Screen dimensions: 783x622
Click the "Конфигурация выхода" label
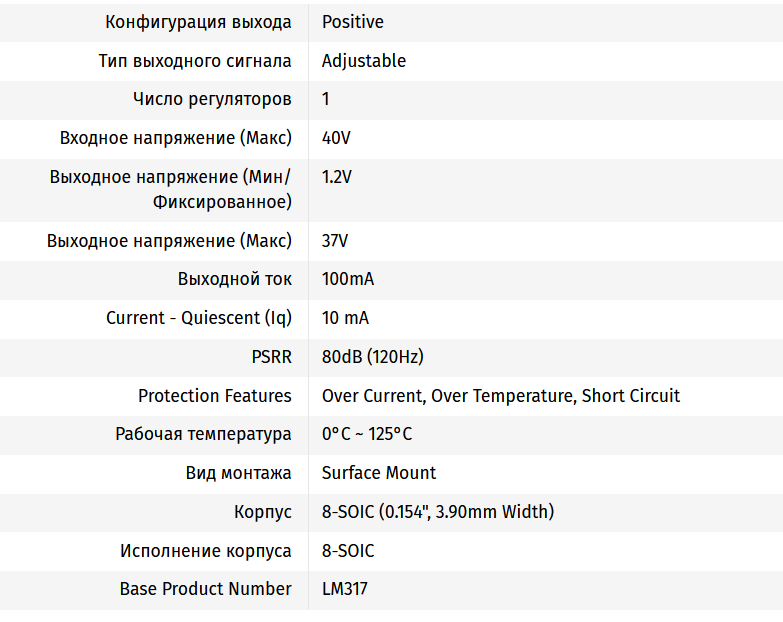click(198, 22)
